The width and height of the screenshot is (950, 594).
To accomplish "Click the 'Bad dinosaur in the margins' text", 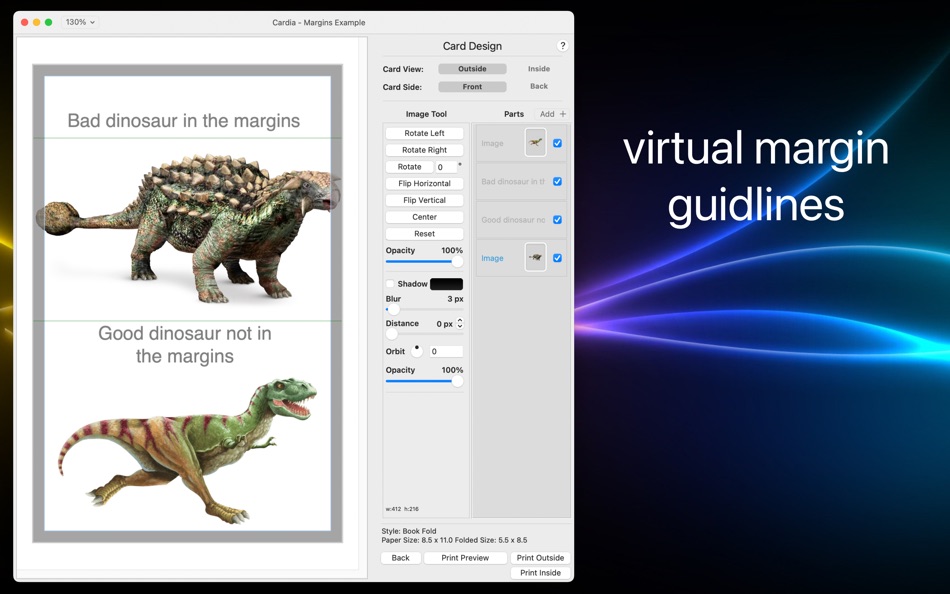I will point(184,121).
